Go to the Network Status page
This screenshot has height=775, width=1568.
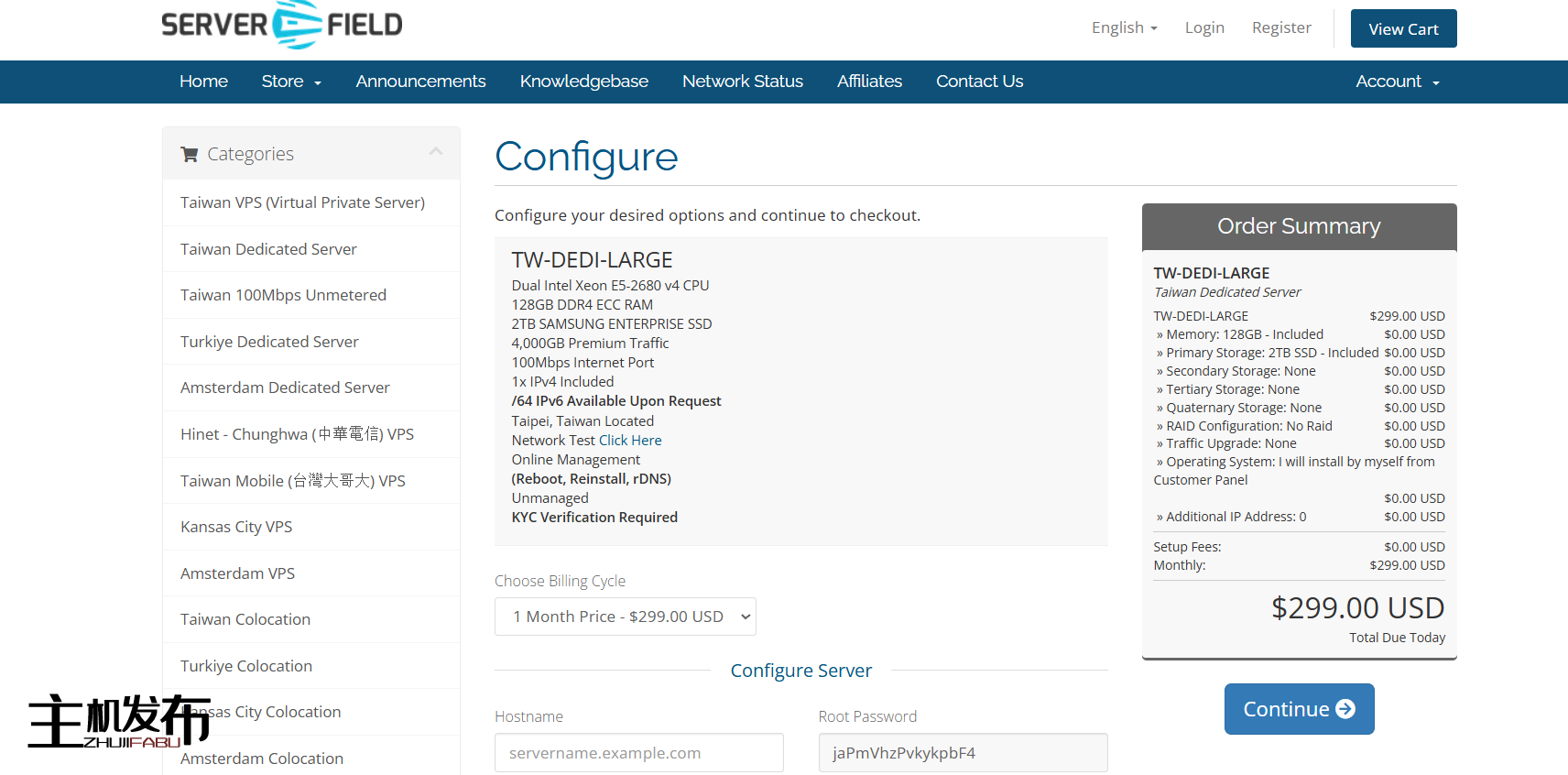tap(742, 82)
